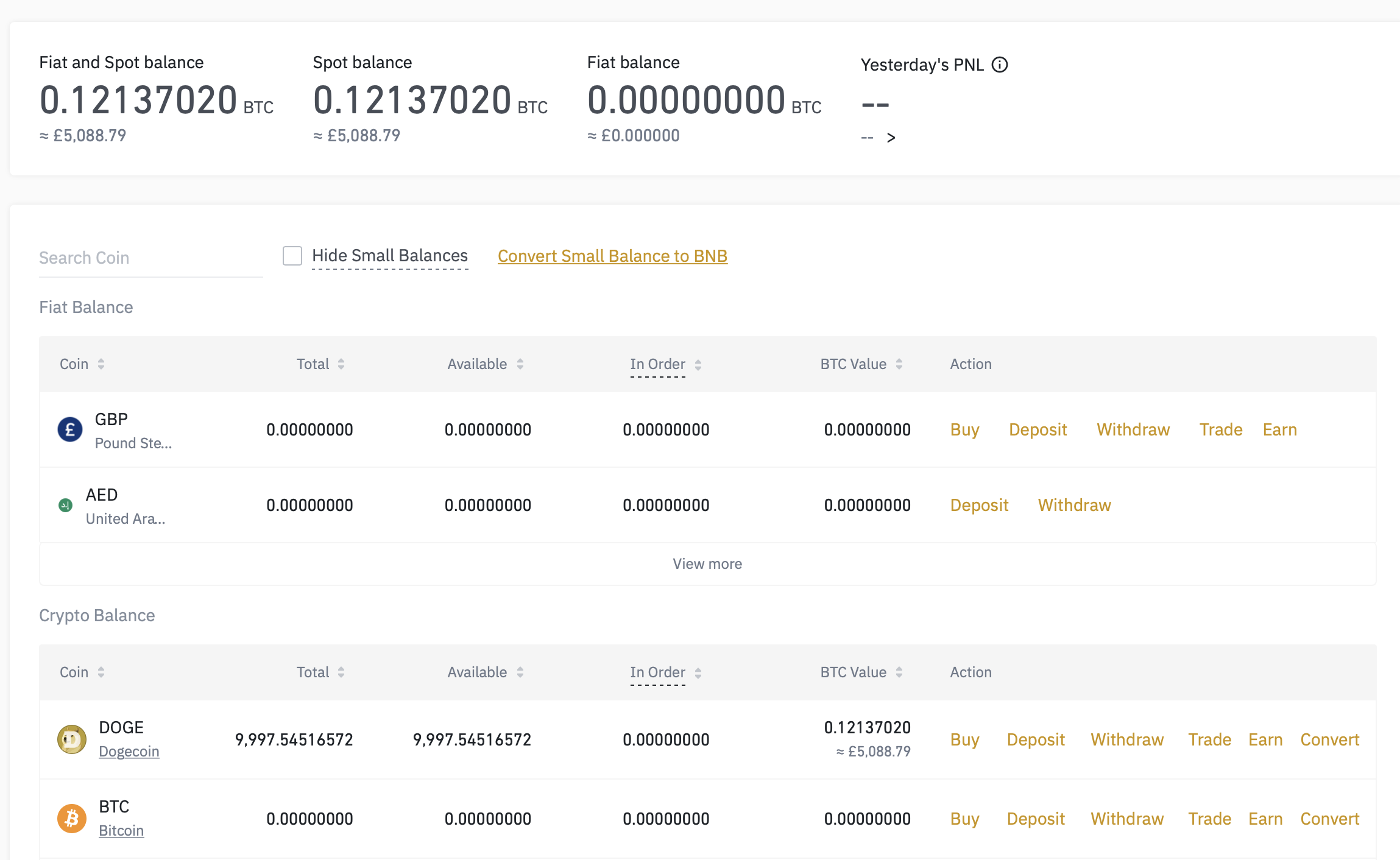
Task: Click Earn in BTC row
Action: coord(1265,819)
